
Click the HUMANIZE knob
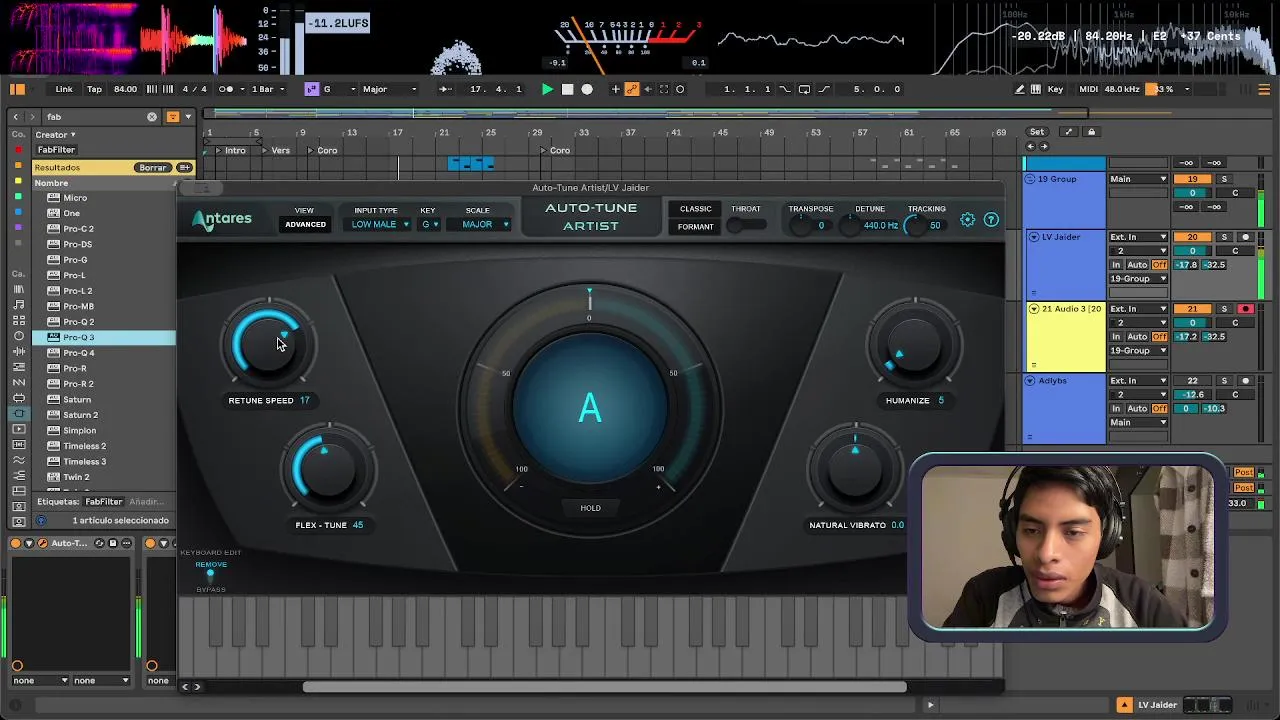(914, 344)
